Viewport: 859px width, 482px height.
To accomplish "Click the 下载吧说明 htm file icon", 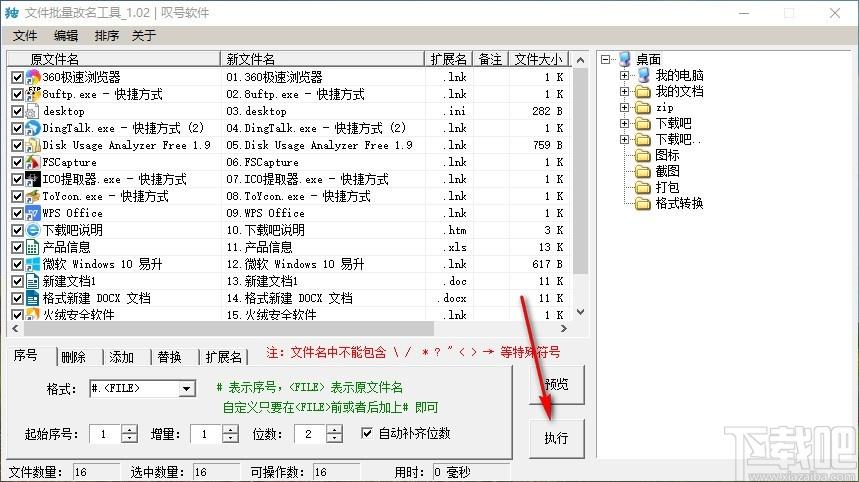I will click(33, 230).
